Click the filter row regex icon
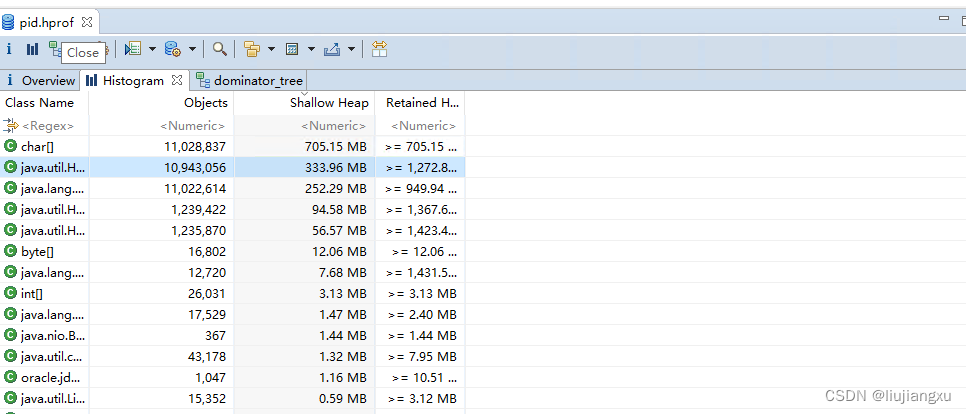This screenshot has width=966, height=414. (10, 125)
